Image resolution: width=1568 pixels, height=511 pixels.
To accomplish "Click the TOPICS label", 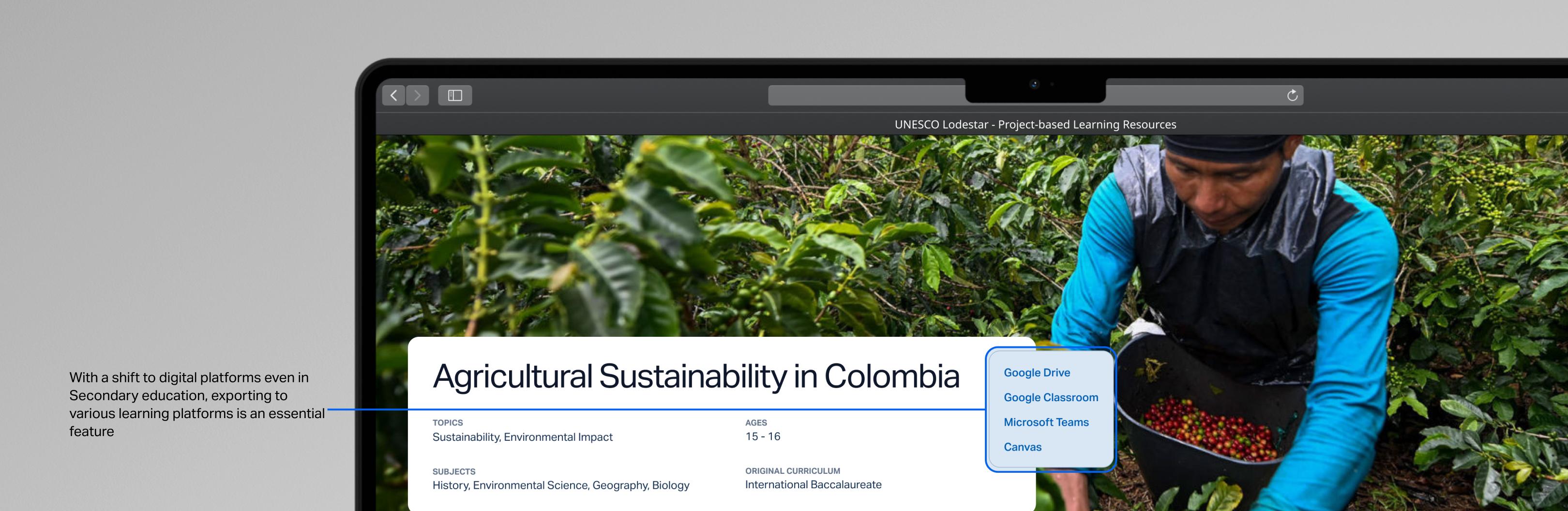I will pos(447,423).
